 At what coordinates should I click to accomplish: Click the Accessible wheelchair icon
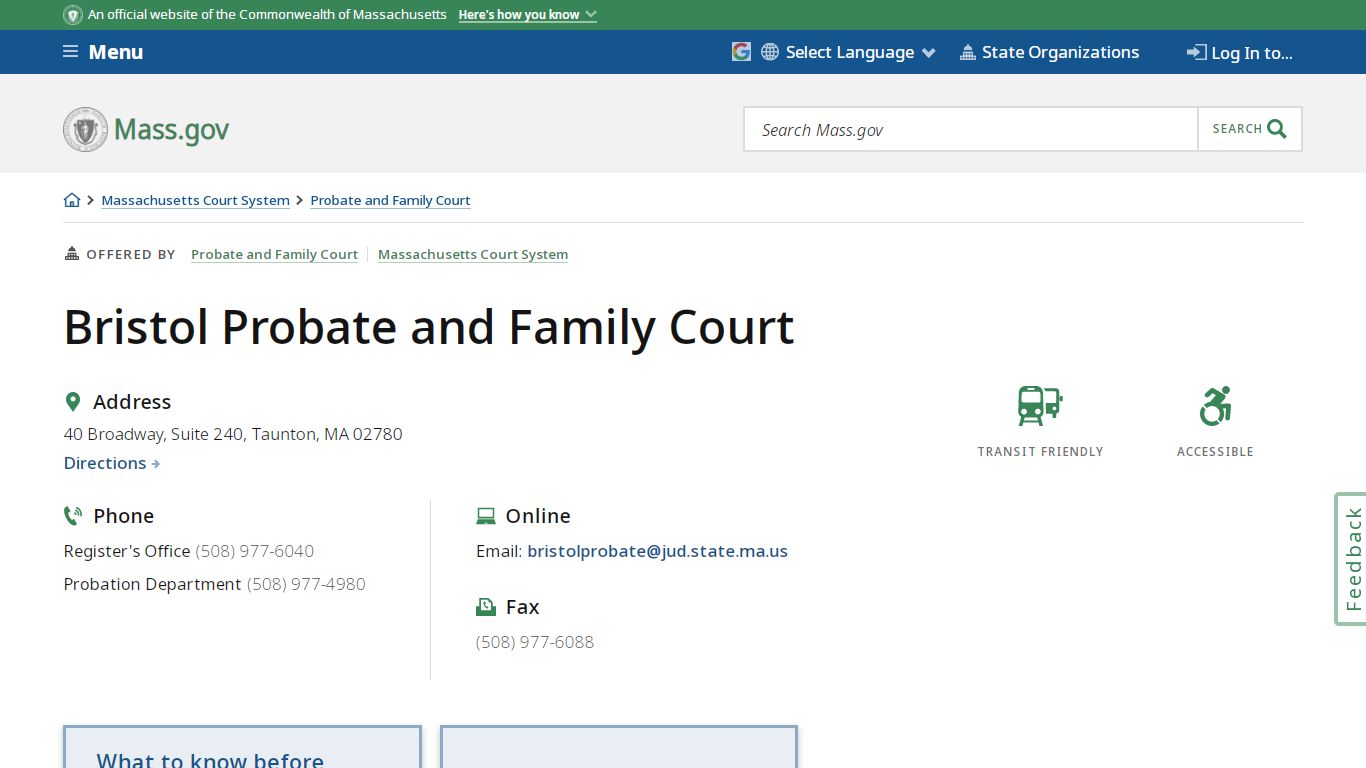click(x=1215, y=406)
